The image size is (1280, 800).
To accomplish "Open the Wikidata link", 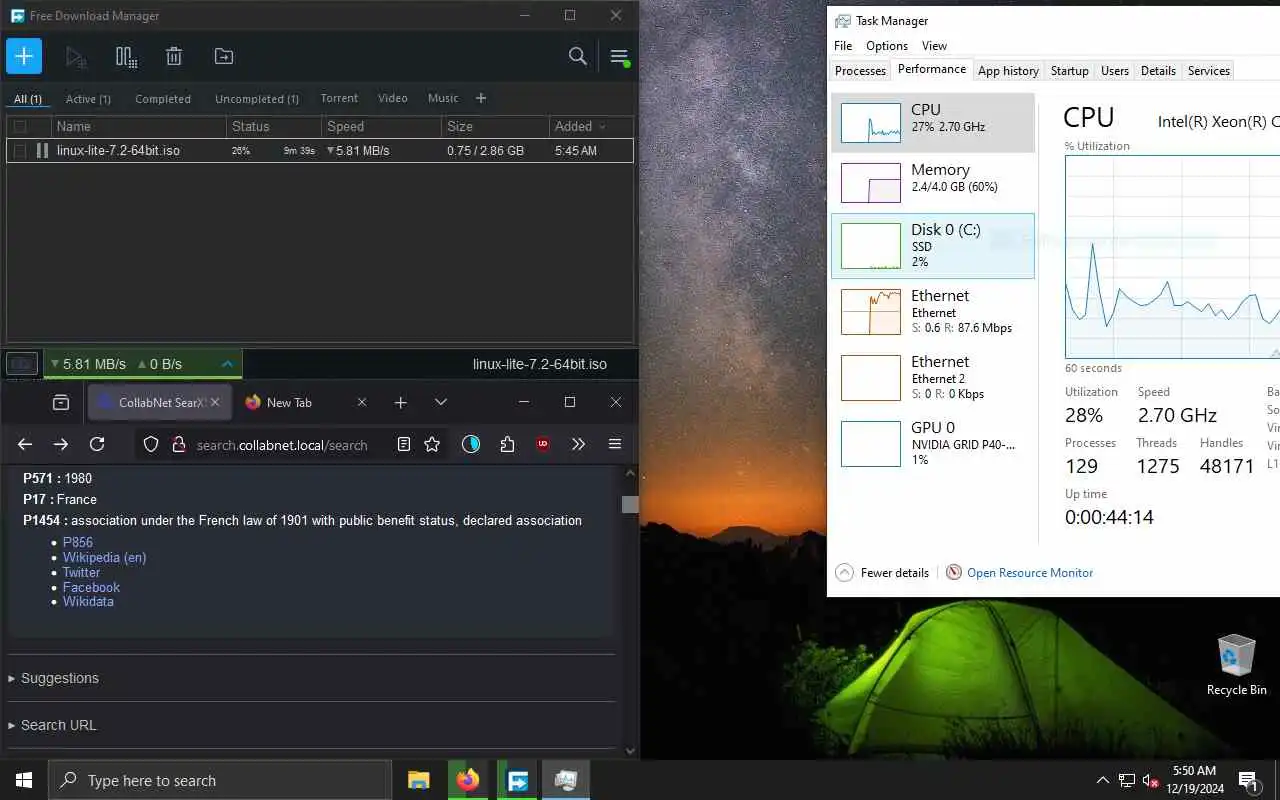I will pos(88,601).
